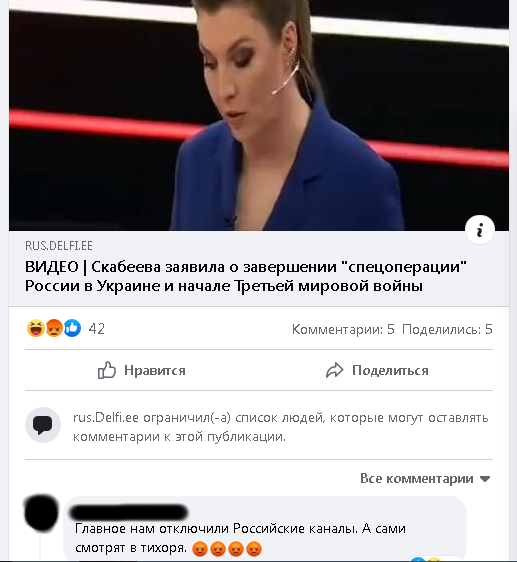This screenshot has width=517, height=562.
Task: Click the info icon on the video thumbnail
Action: tap(479, 229)
